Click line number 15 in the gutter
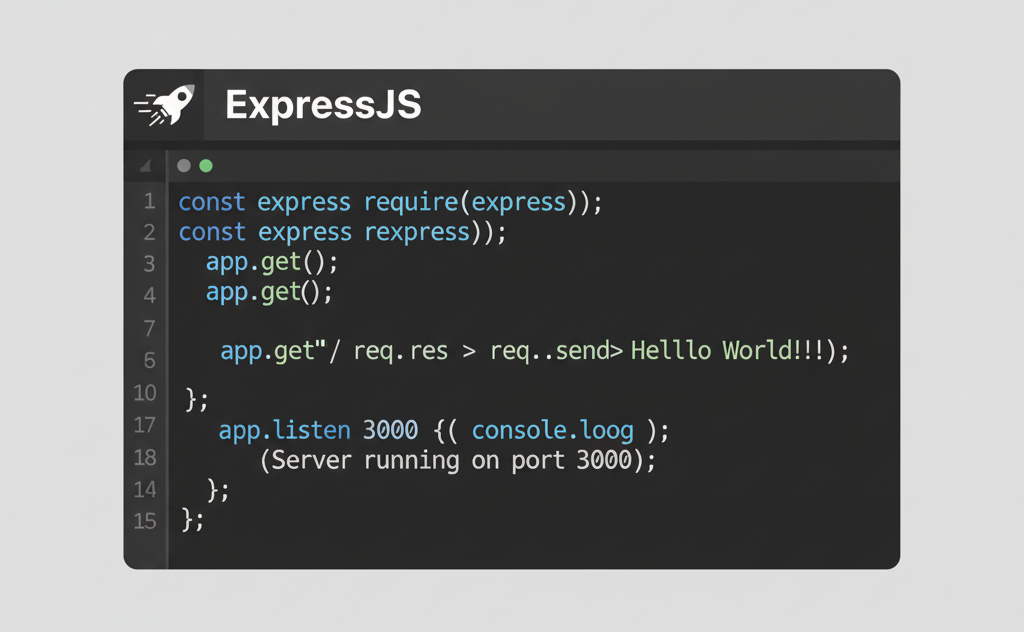This screenshot has height=632, width=1024. pos(145,521)
